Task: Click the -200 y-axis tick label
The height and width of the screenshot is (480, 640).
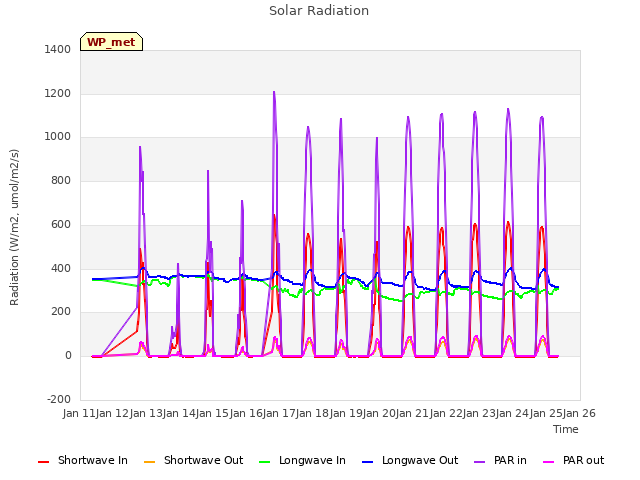Action: pos(59,399)
